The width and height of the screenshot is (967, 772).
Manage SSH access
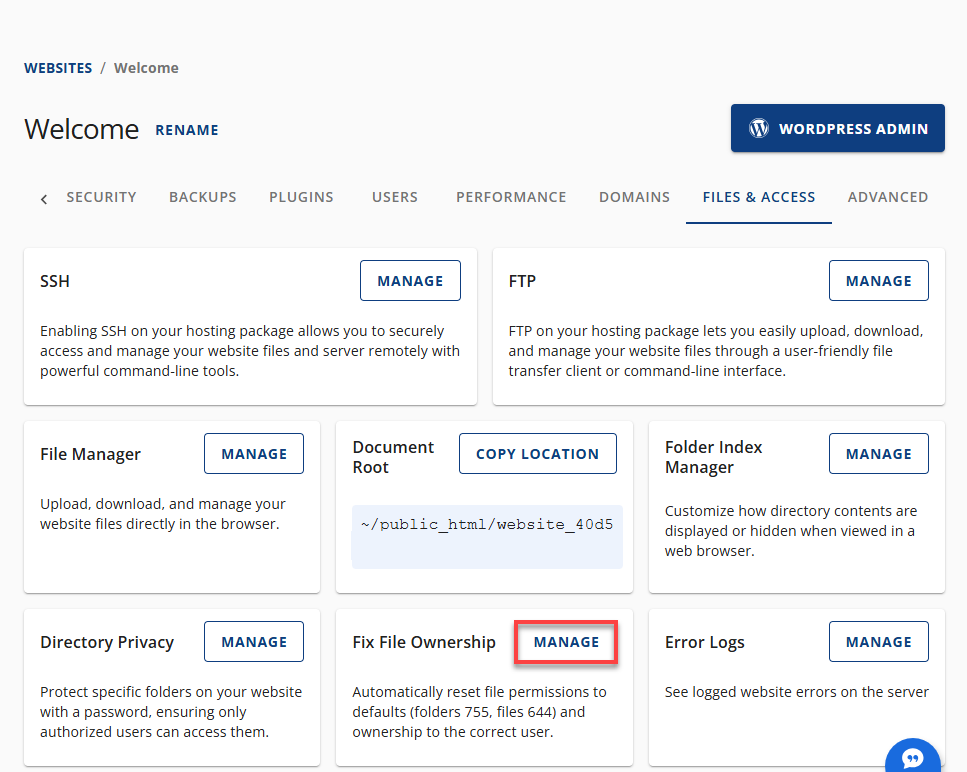coord(410,280)
